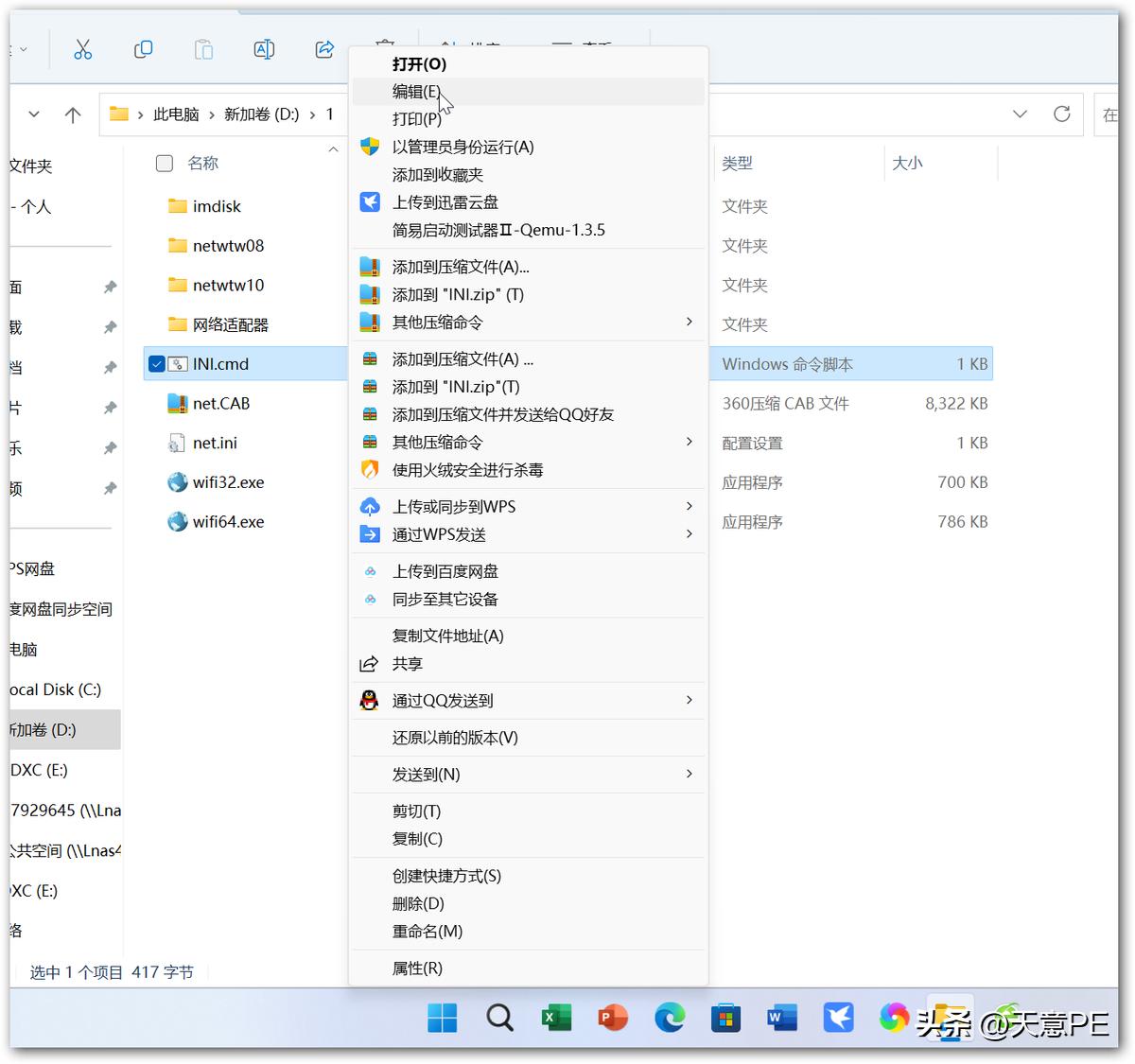Click the 上传到百度网盘 cloud icon
Image resolution: width=1135 pixels, height=1064 pixels.
[369, 570]
